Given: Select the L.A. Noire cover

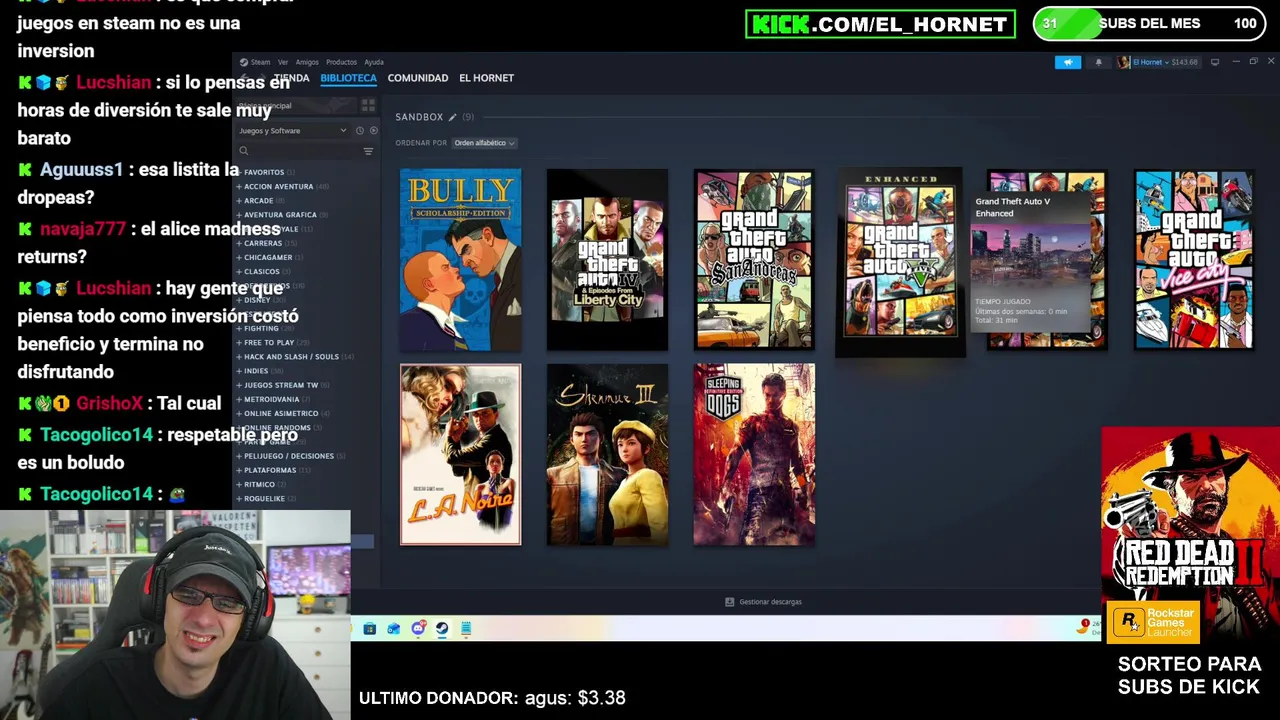Looking at the screenshot, I should pyautogui.click(x=460, y=454).
